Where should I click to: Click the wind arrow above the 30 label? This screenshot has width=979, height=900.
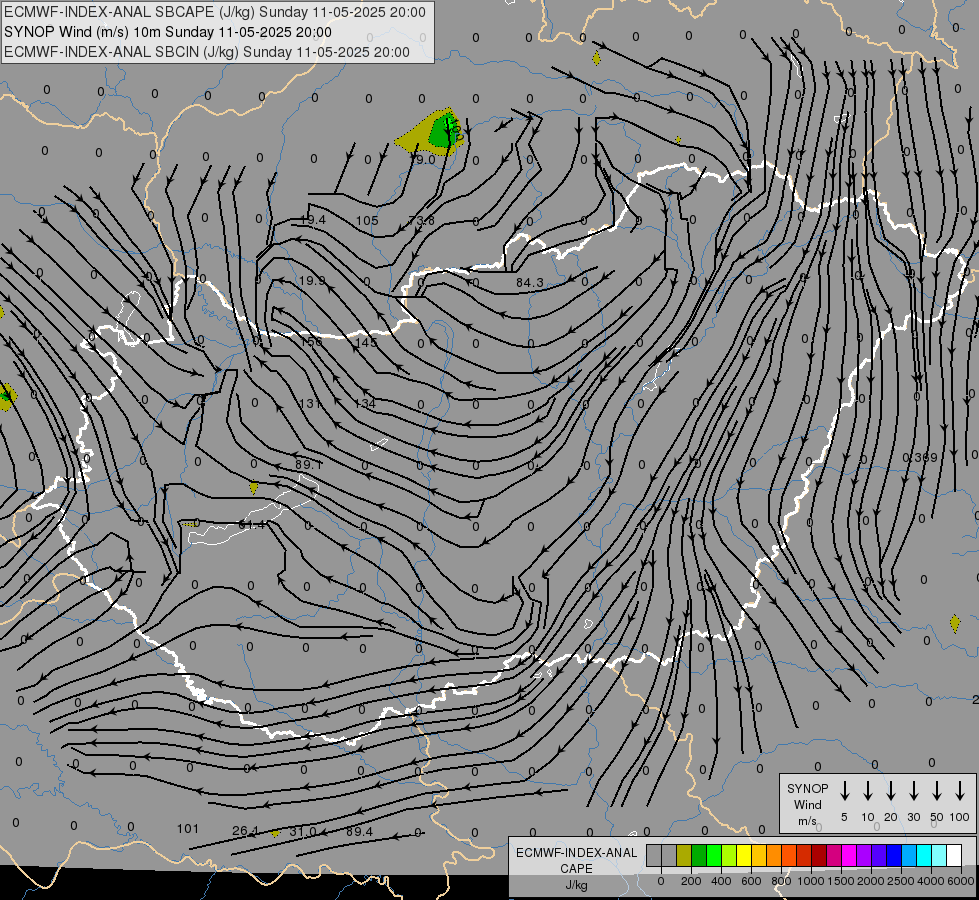pos(913,790)
